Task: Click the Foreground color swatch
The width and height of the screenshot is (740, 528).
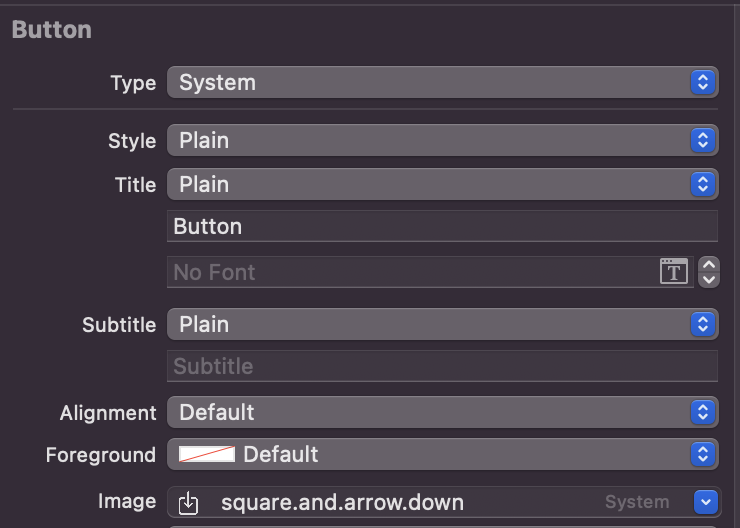Action: [x=207, y=454]
